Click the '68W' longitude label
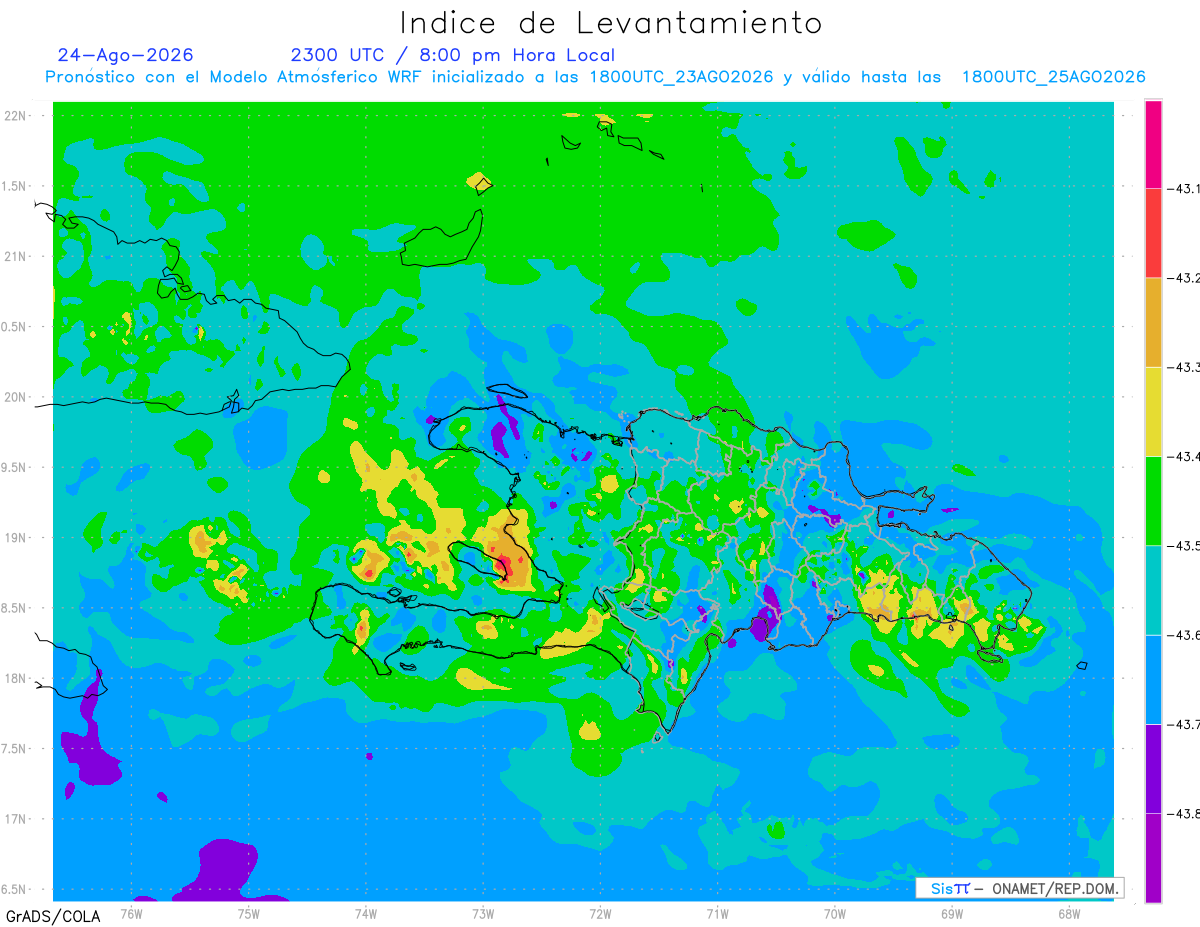 click(1068, 913)
